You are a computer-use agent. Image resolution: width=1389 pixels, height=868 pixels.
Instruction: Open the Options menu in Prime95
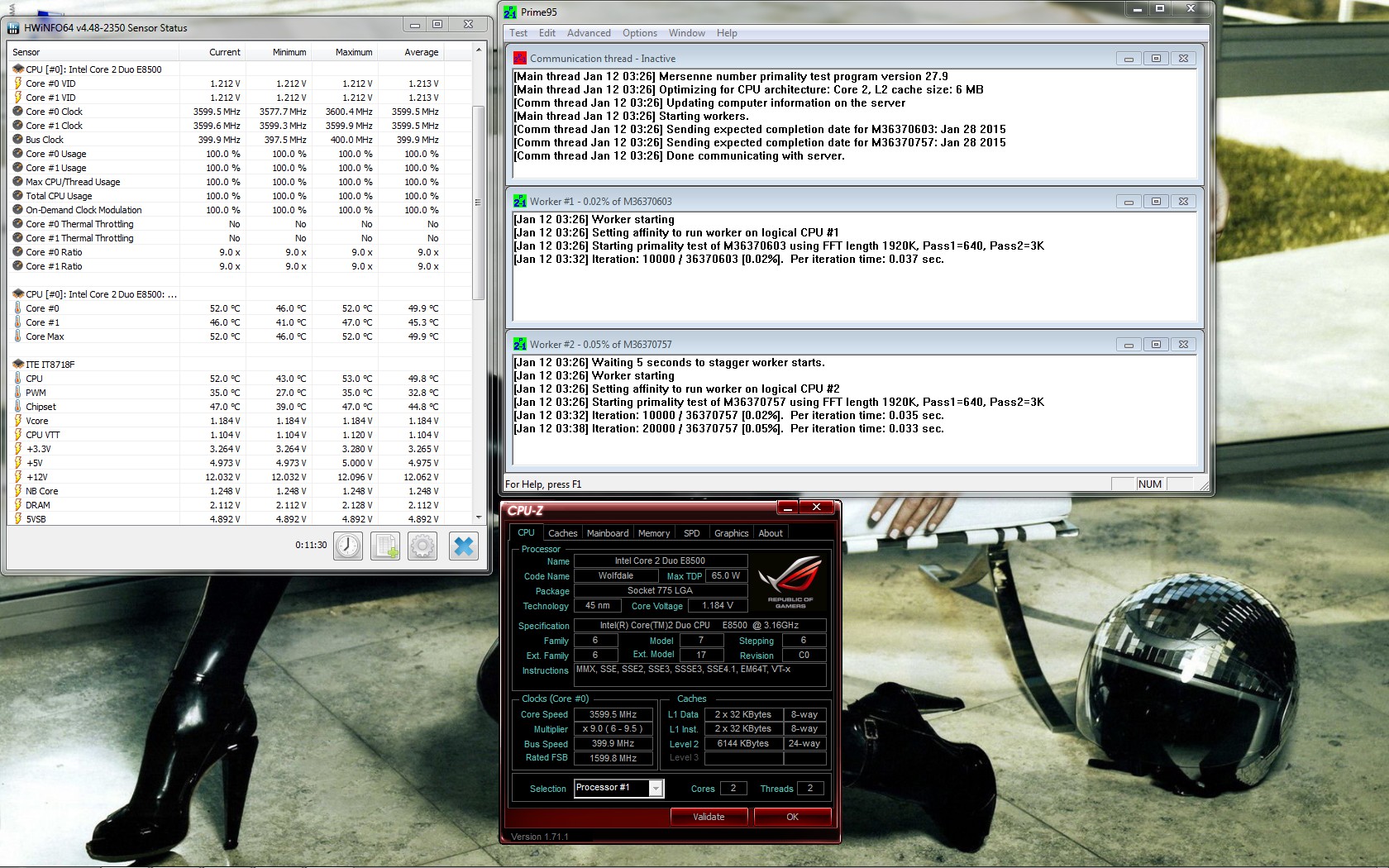click(640, 33)
